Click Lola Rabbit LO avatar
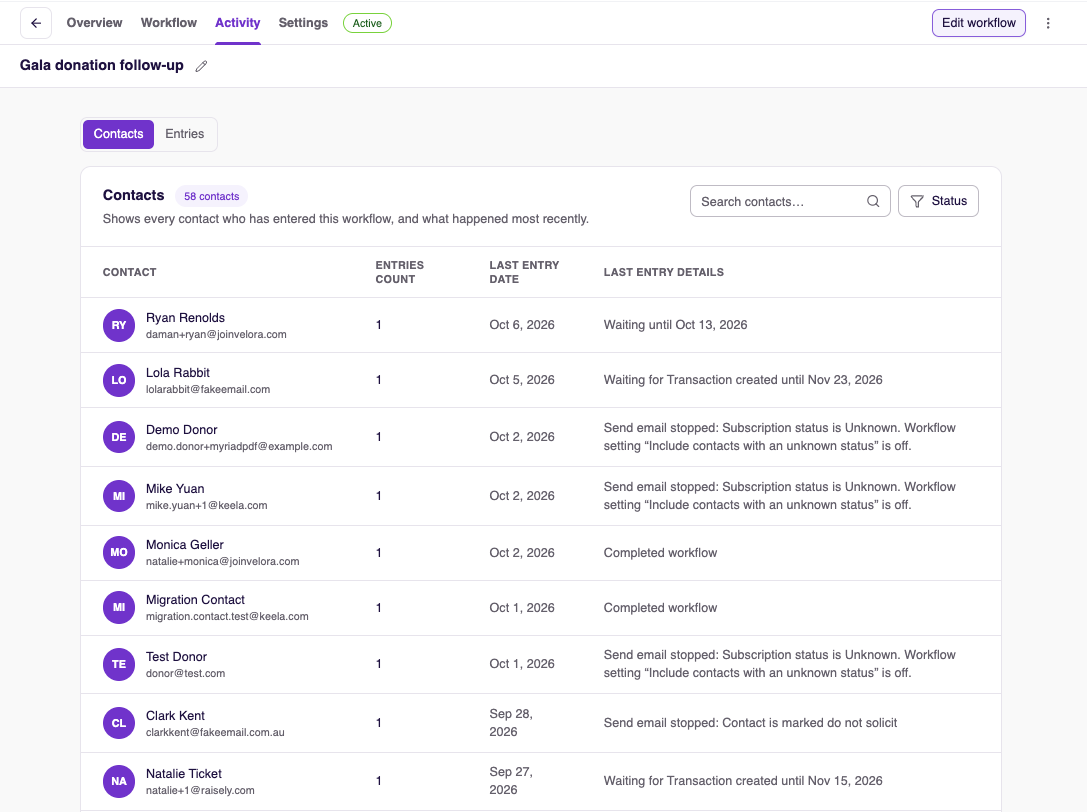Image resolution: width=1087 pixels, height=812 pixels. (x=119, y=380)
